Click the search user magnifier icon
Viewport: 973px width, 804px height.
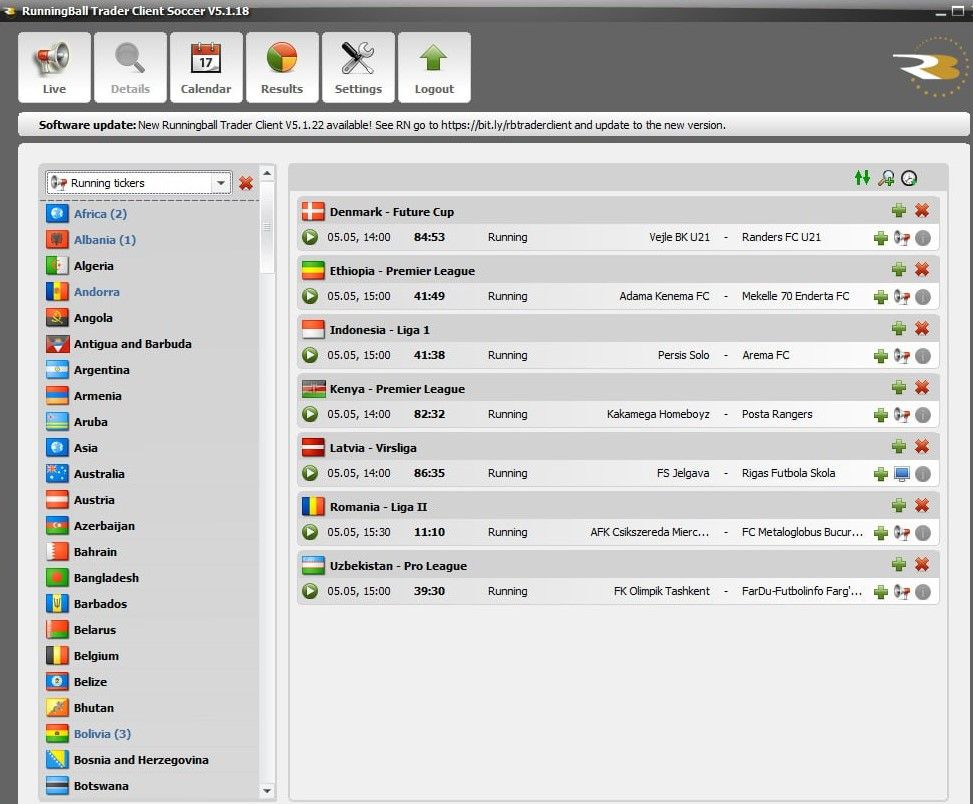(886, 178)
